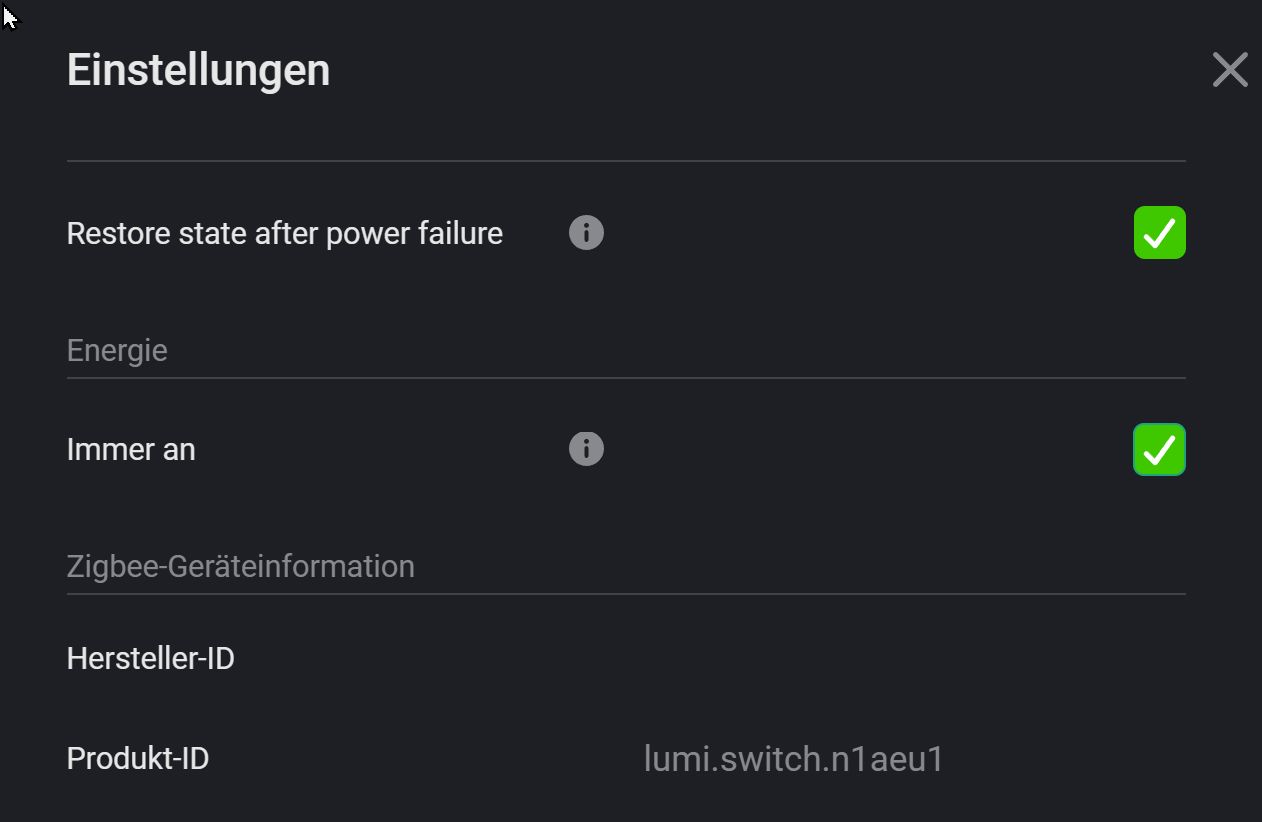Click the Immer an label
The image size is (1262, 822).
tap(131, 449)
